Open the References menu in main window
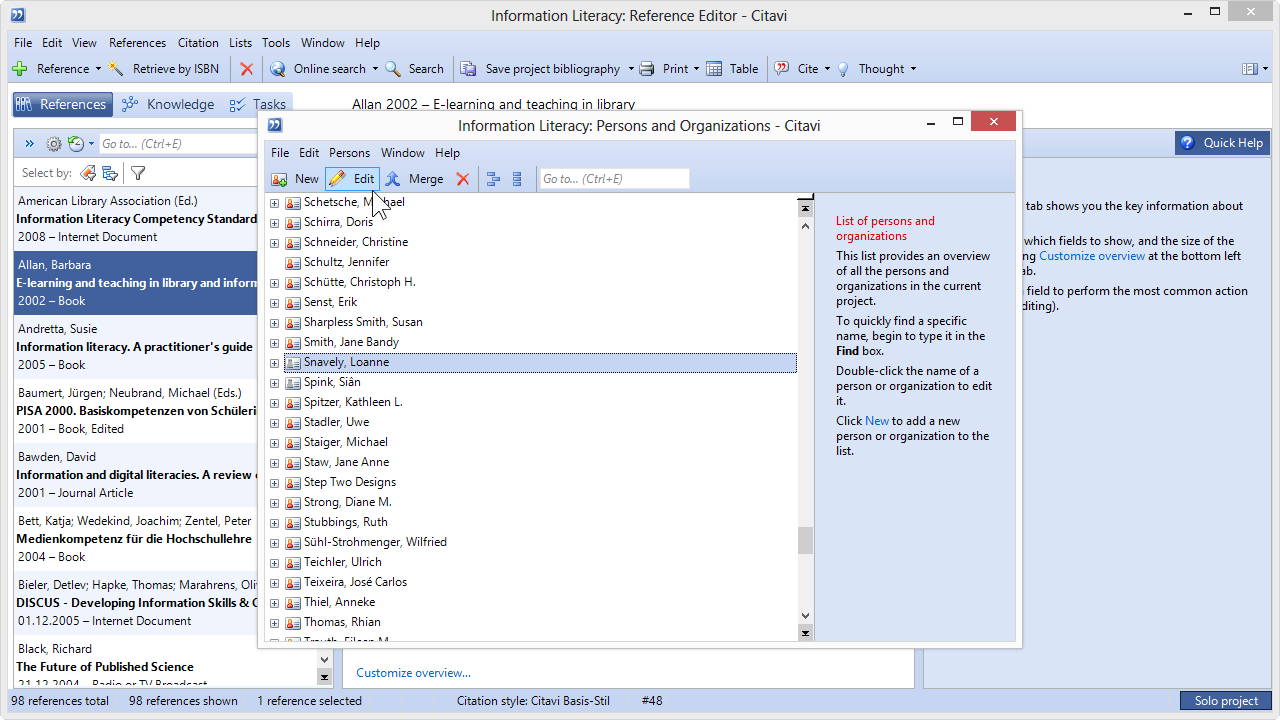Image resolution: width=1280 pixels, height=720 pixels. [137, 43]
